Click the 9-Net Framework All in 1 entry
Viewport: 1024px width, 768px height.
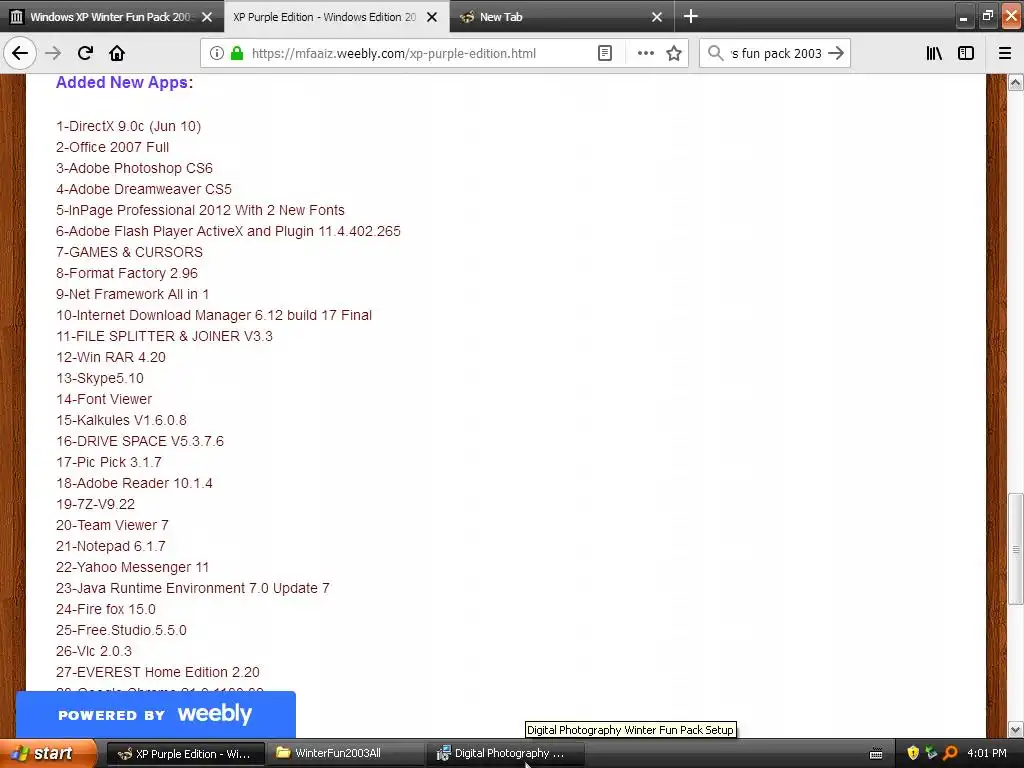(133, 294)
